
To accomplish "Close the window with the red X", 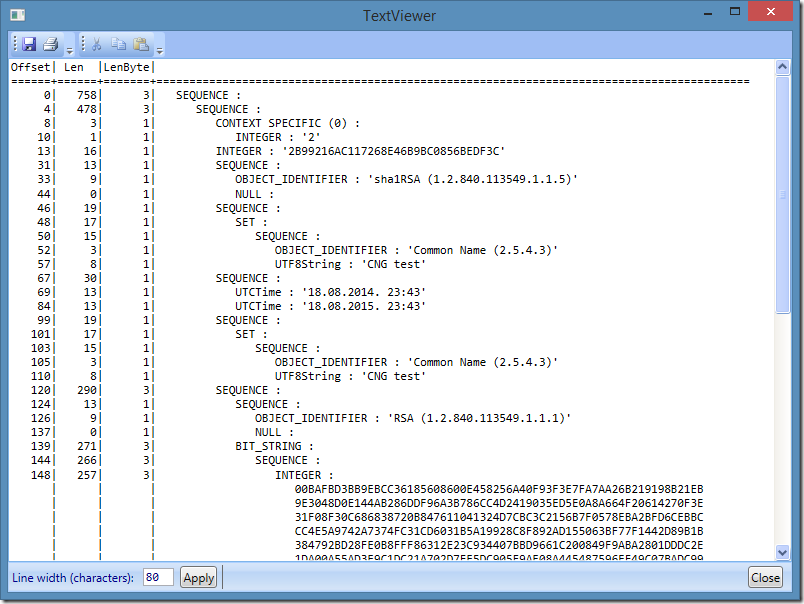I will 770,12.
